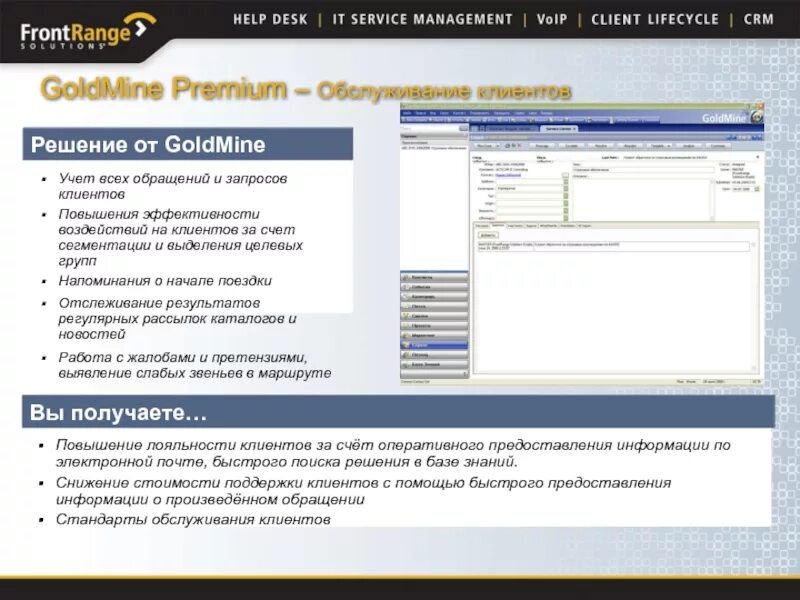Click the CLIENT LIFECYCLE header text
This screenshot has height=600, width=800.
655,19
